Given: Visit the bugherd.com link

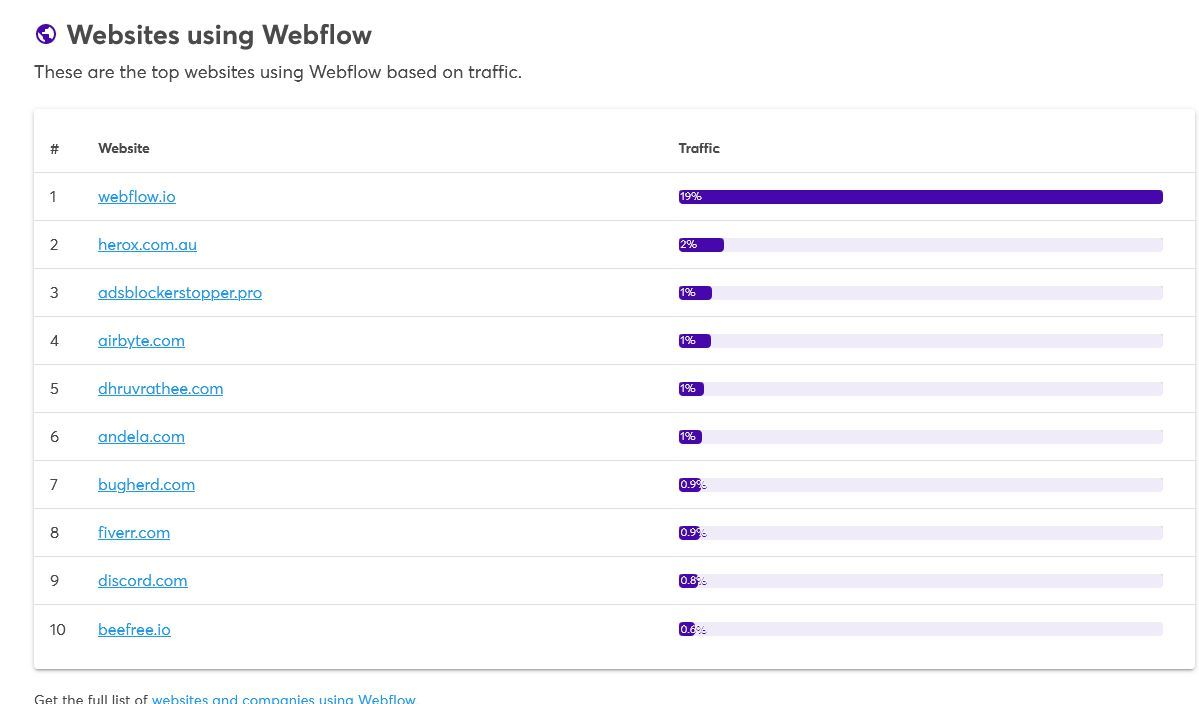Looking at the screenshot, I should pyautogui.click(x=146, y=485).
